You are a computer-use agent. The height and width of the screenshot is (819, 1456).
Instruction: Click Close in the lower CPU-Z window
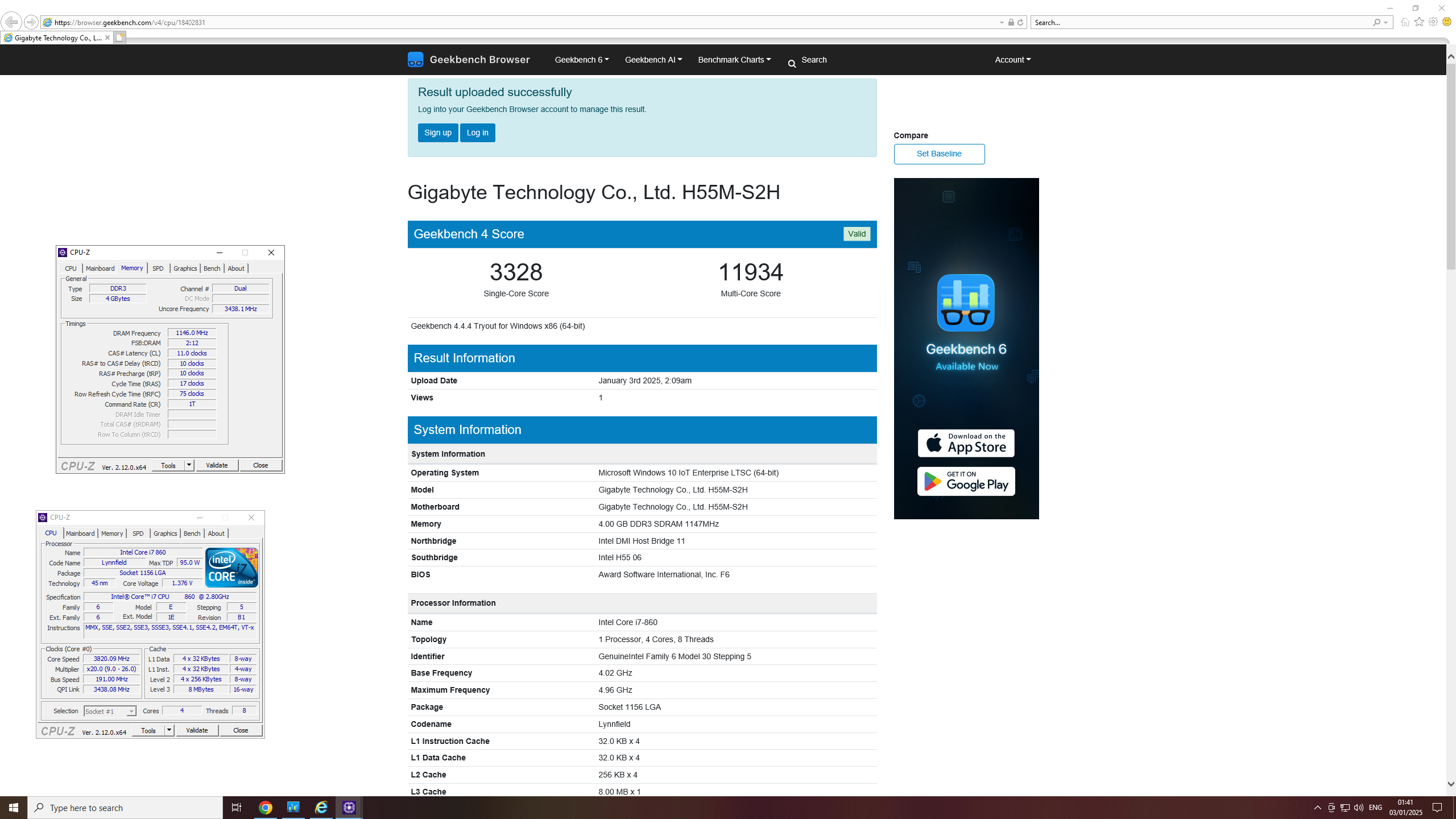point(241,730)
